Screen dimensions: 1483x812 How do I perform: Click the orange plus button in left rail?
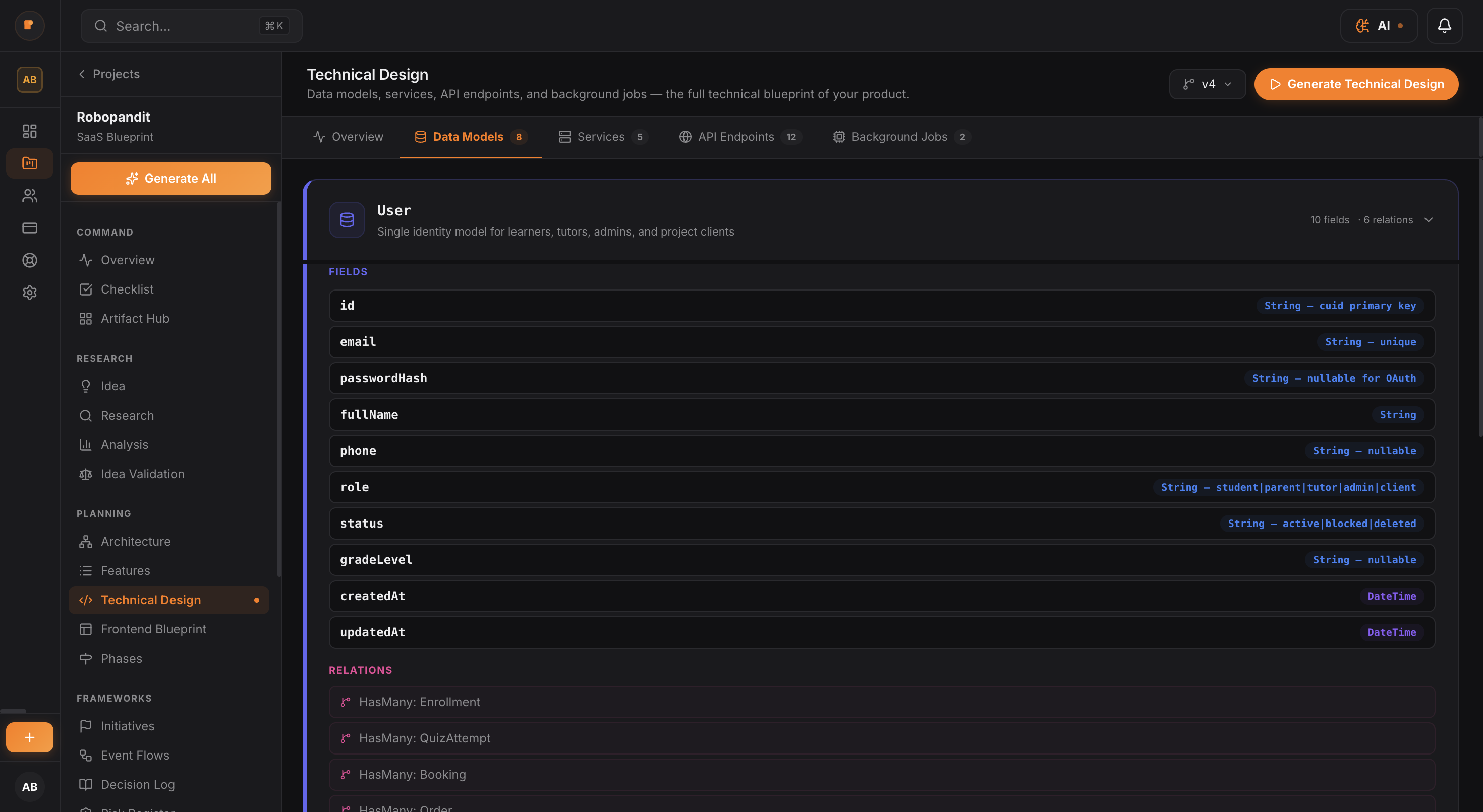29,737
